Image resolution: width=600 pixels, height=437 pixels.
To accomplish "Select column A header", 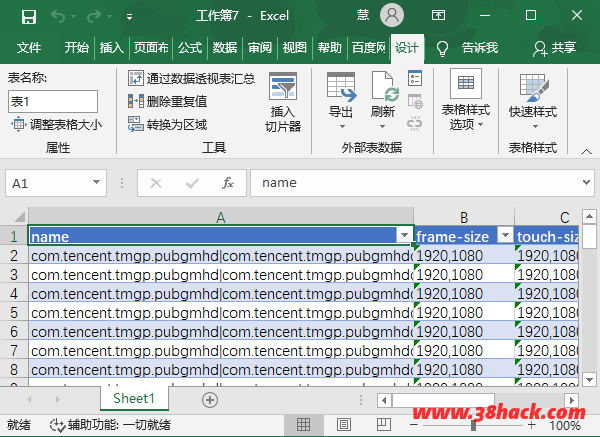I will pos(221,217).
